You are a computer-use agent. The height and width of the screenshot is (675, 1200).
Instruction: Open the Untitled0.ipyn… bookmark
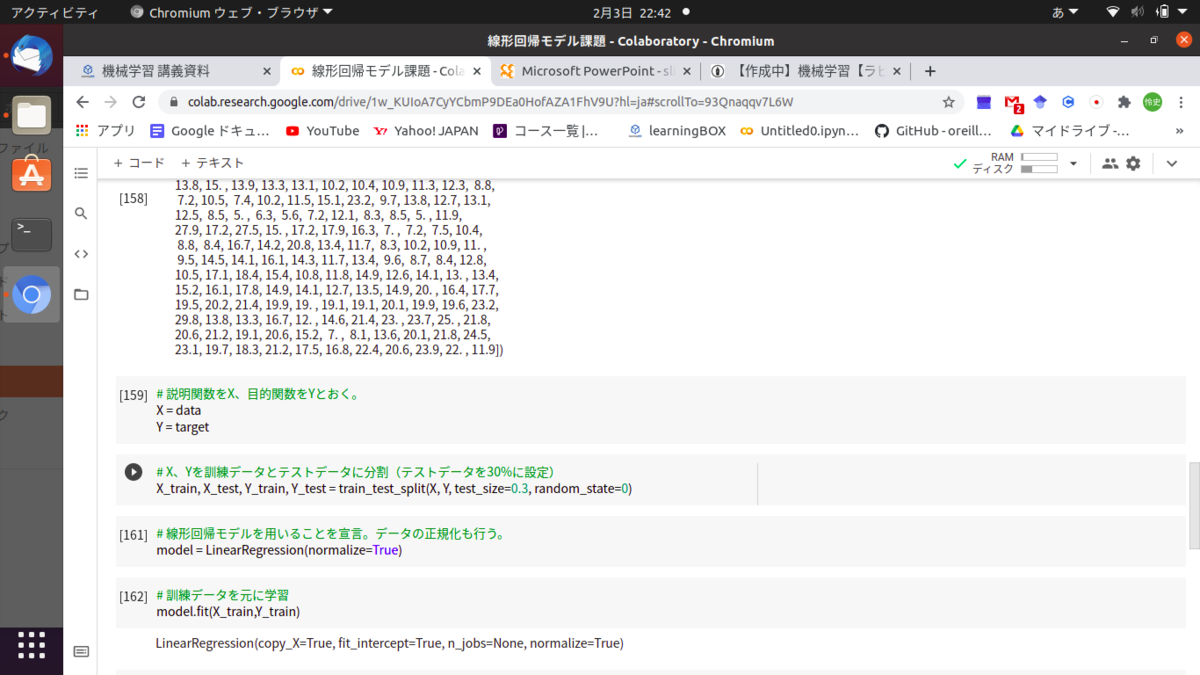(x=801, y=131)
